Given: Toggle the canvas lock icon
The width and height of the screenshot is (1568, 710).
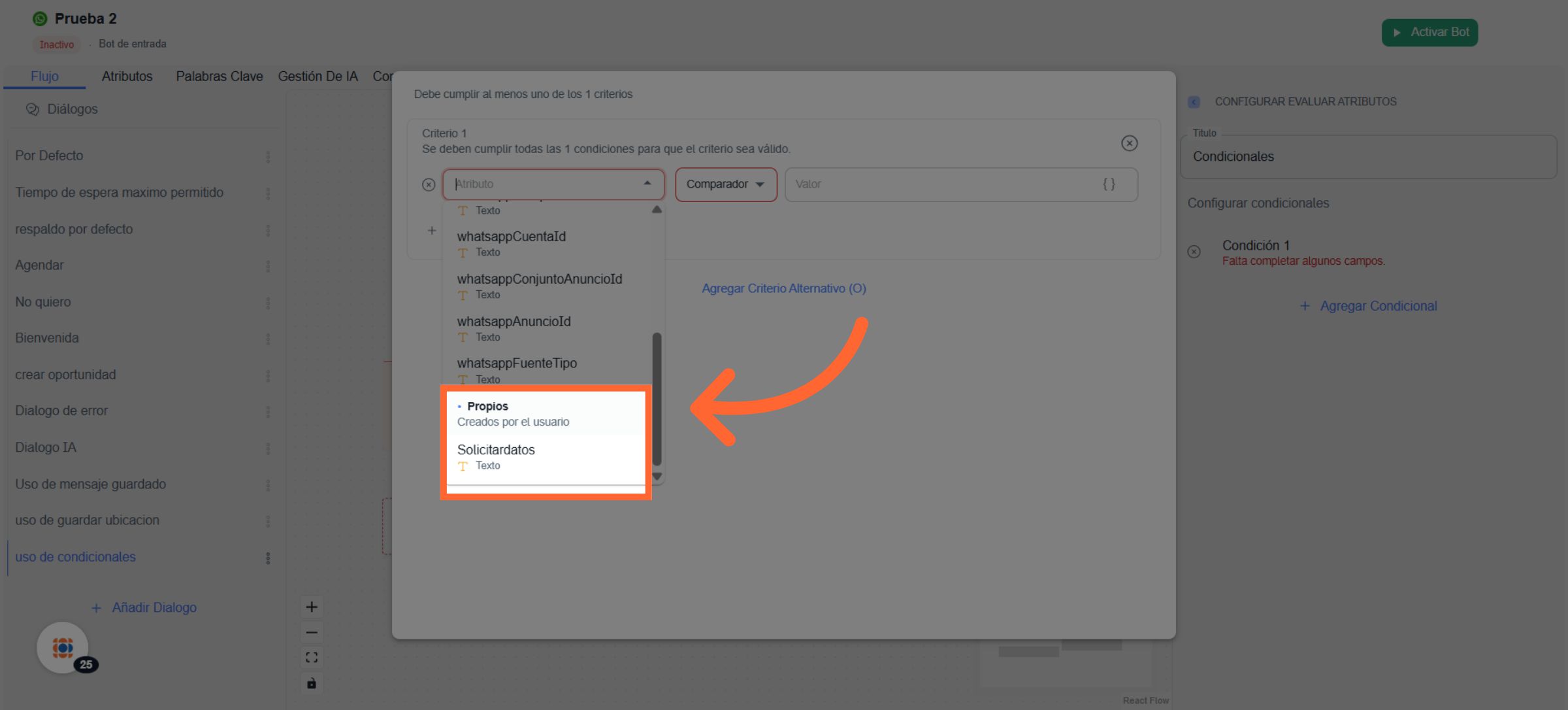Looking at the screenshot, I should [x=312, y=683].
